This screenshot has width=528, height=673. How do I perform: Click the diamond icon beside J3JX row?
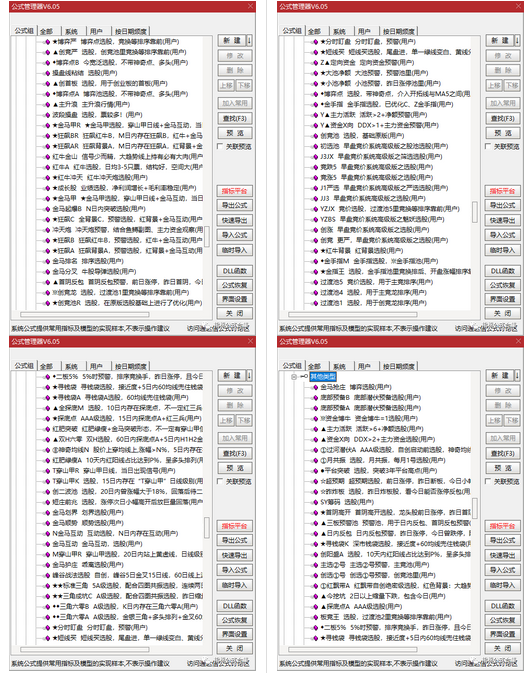pos(316,157)
